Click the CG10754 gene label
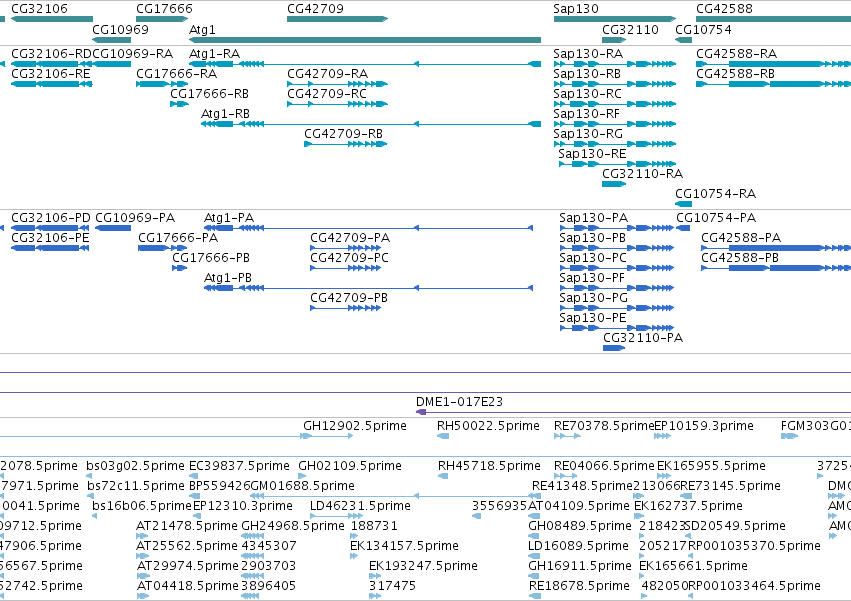 click(x=703, y=29)
